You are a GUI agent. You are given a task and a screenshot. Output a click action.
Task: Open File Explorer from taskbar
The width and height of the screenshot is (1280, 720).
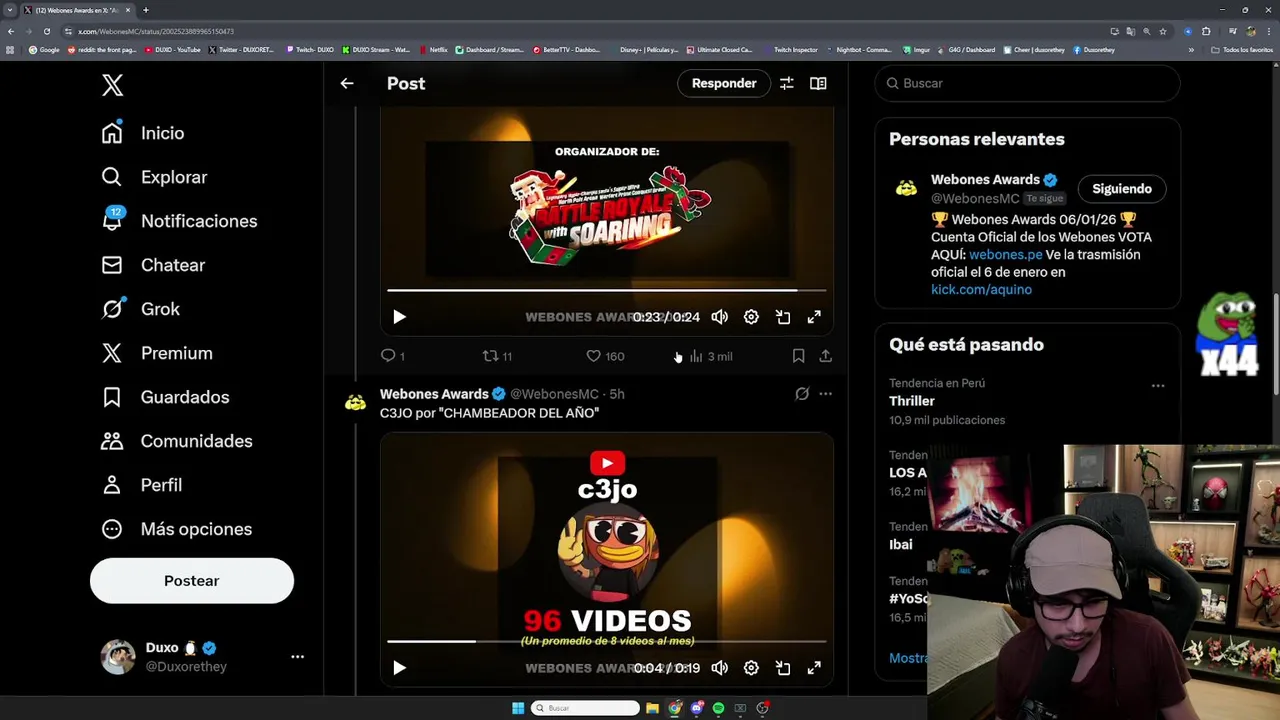tap(652, 708)
